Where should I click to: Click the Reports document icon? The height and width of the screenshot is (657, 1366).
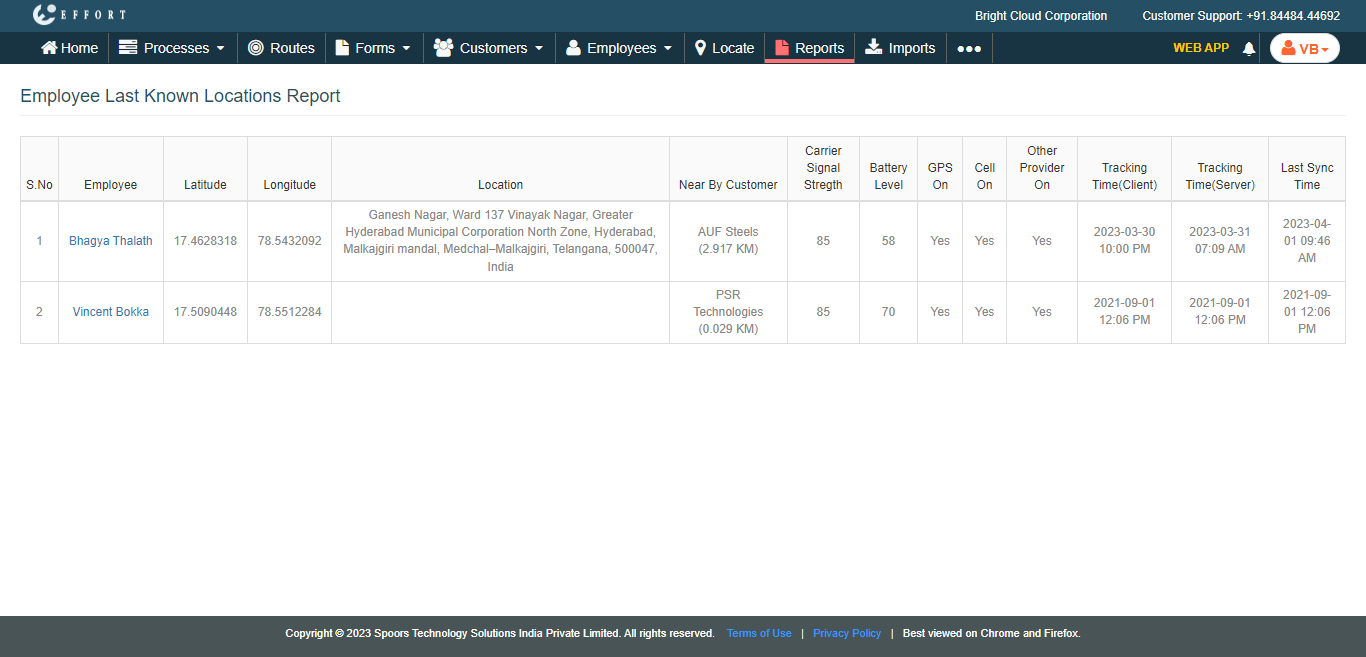pyautogui.click(x=782, y=48)
